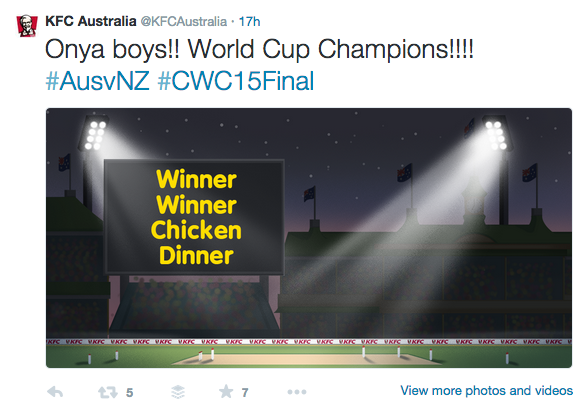
Task: Open the 17h timestamp permalink
Action: click(249, 21)
